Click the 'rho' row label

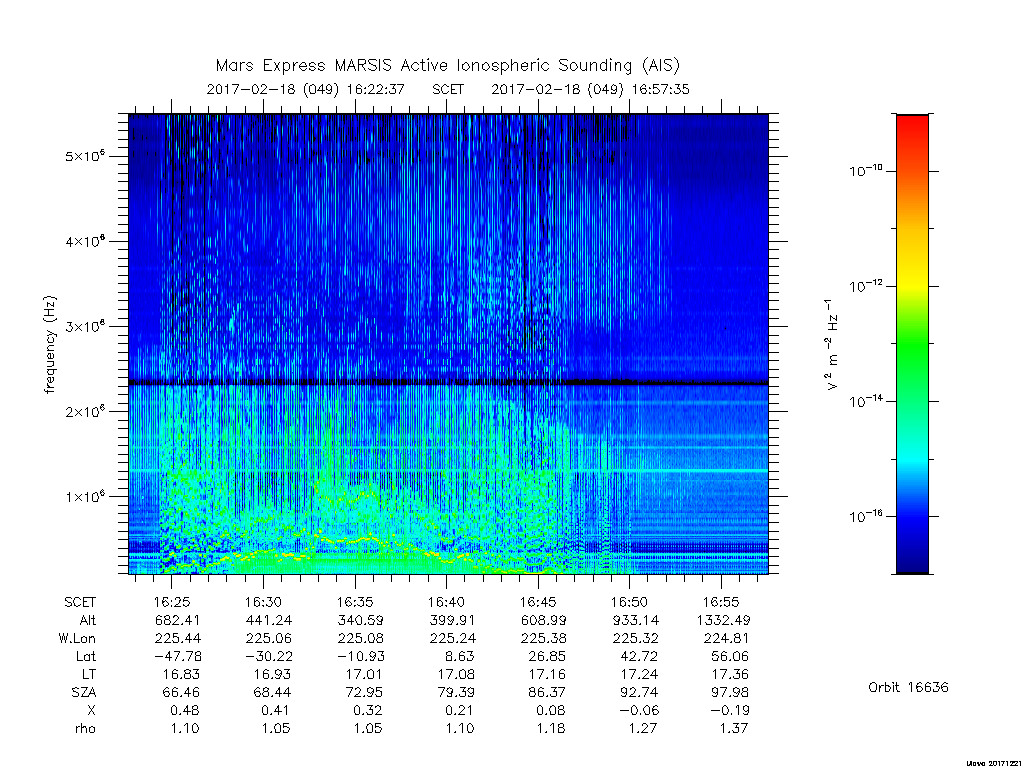[x=86, y=728]
